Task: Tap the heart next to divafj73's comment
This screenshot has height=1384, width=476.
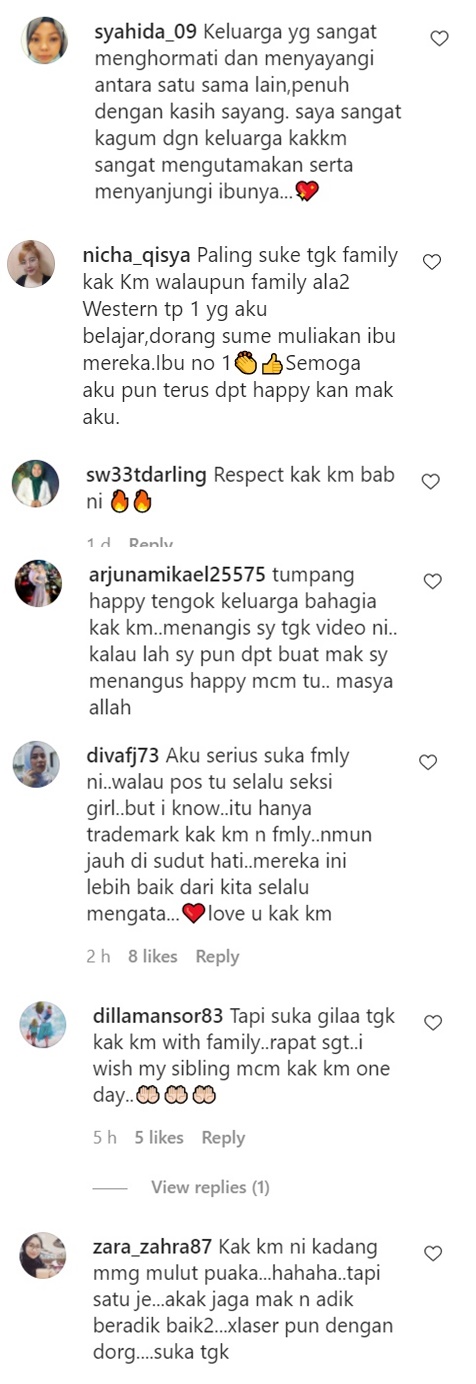Action: tap(428, 762)
